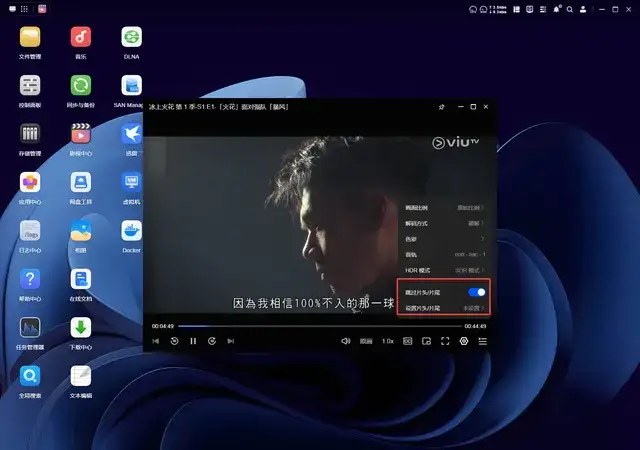
Task: Open the player episode playlist icon
Action: point(482,341)
